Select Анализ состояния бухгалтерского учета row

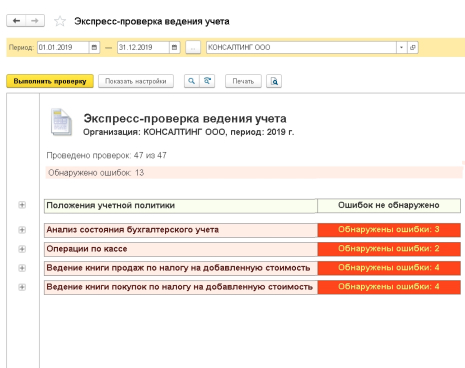(181, 230)
